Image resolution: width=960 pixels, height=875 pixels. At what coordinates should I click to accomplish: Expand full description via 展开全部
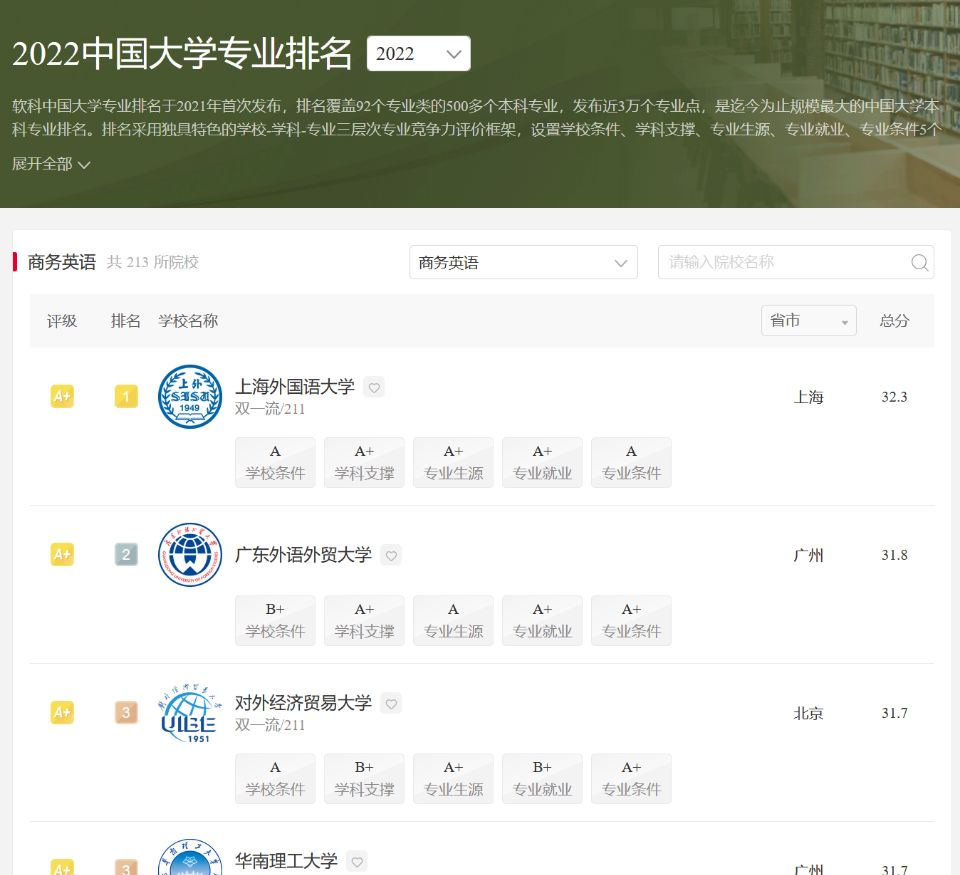click(51, 164)
